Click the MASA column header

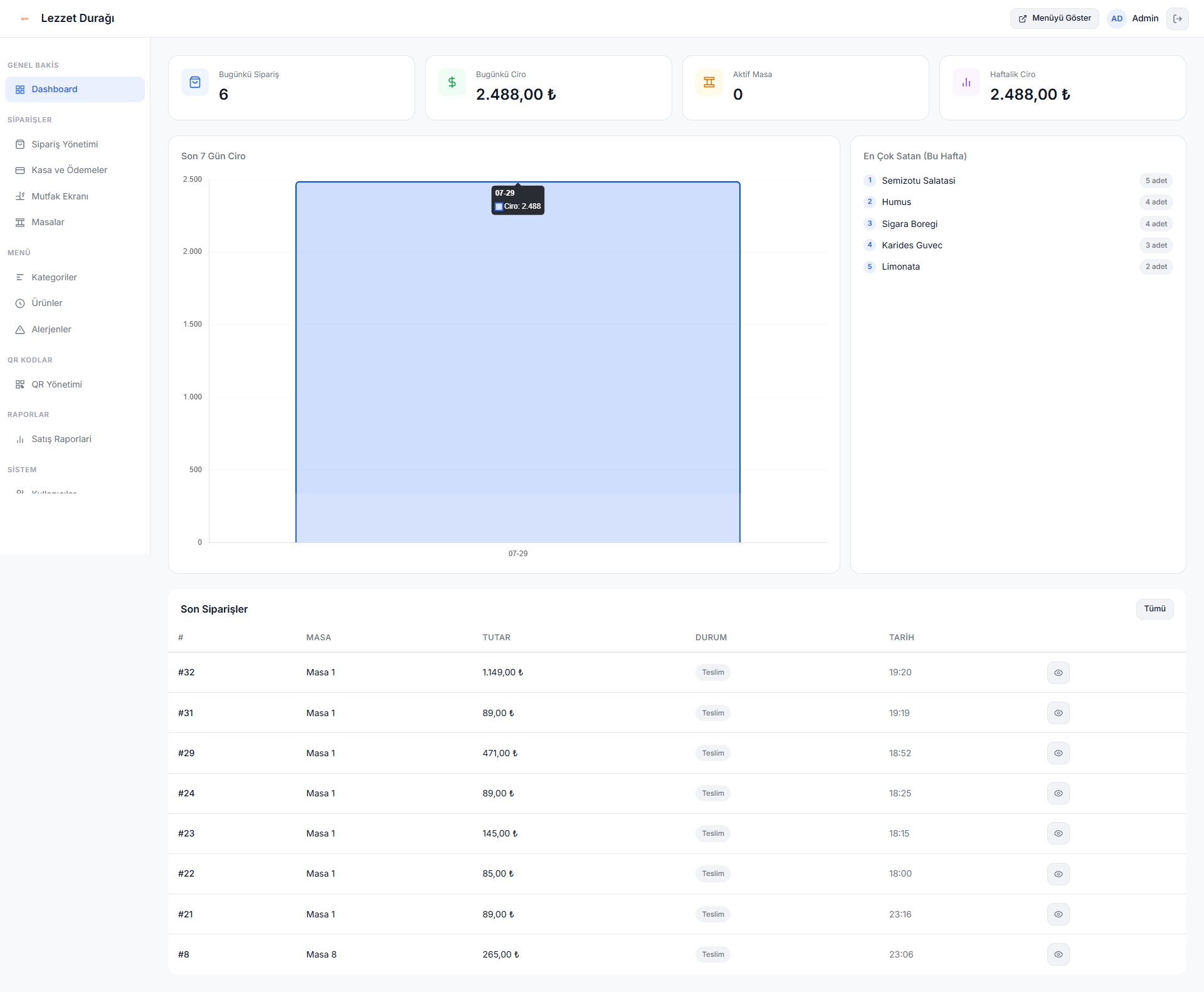(x=319, y=638)
